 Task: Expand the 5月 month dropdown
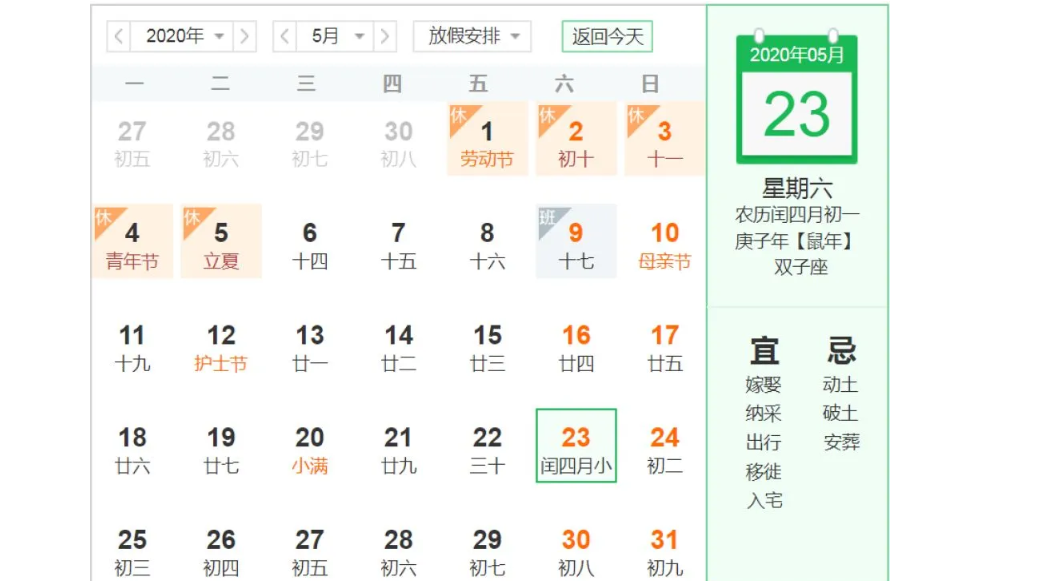click(334, 37)
